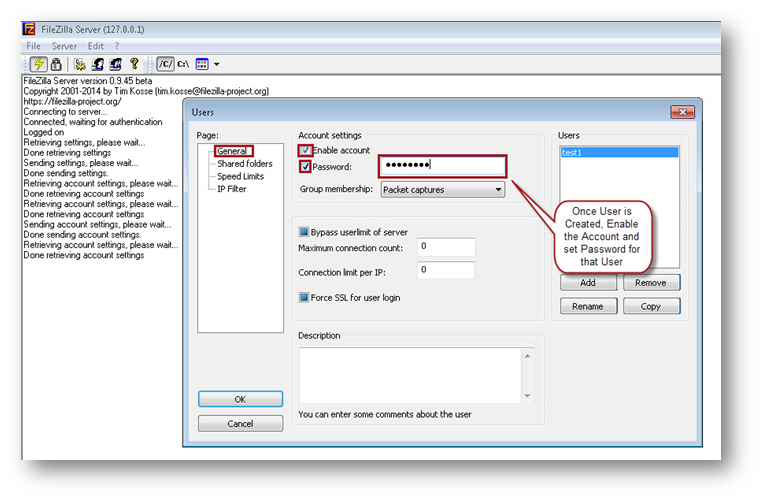Image resolution: width=763 pixels, height=502 pixels.
Task: Click the Description scrollbar up arrow
Action: [x=527, y=356]
